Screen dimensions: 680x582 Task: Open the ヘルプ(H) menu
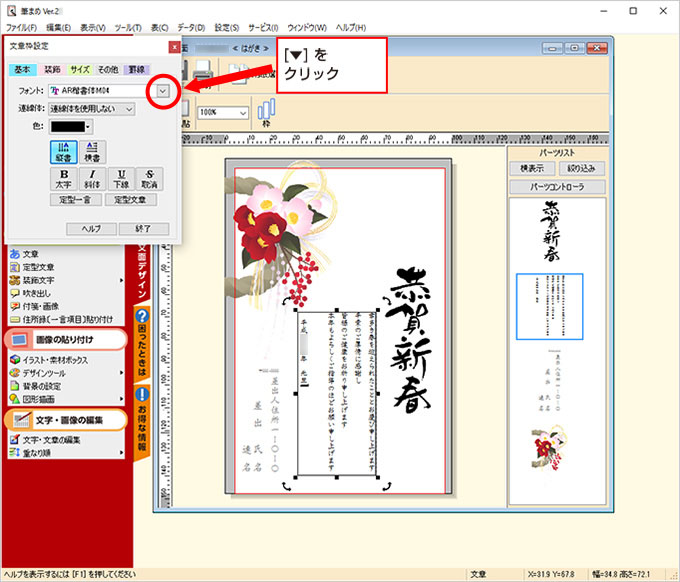point(351,27)
